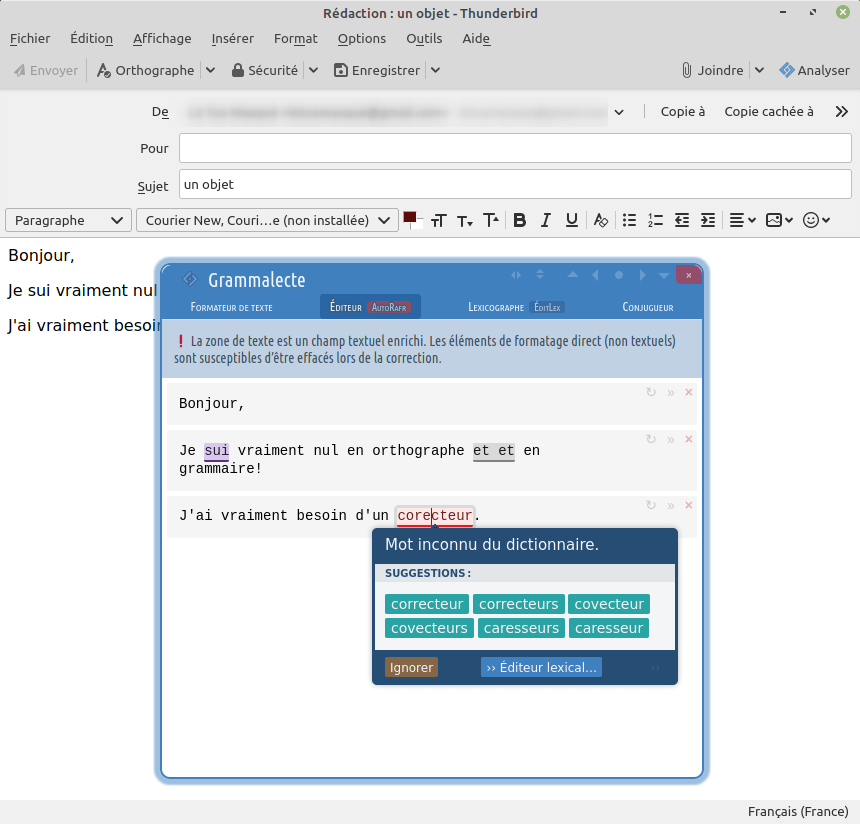Toggle the AutoRafr option
Image resolution: width=860 pixels, height=824 pixels.
[389, 307]
